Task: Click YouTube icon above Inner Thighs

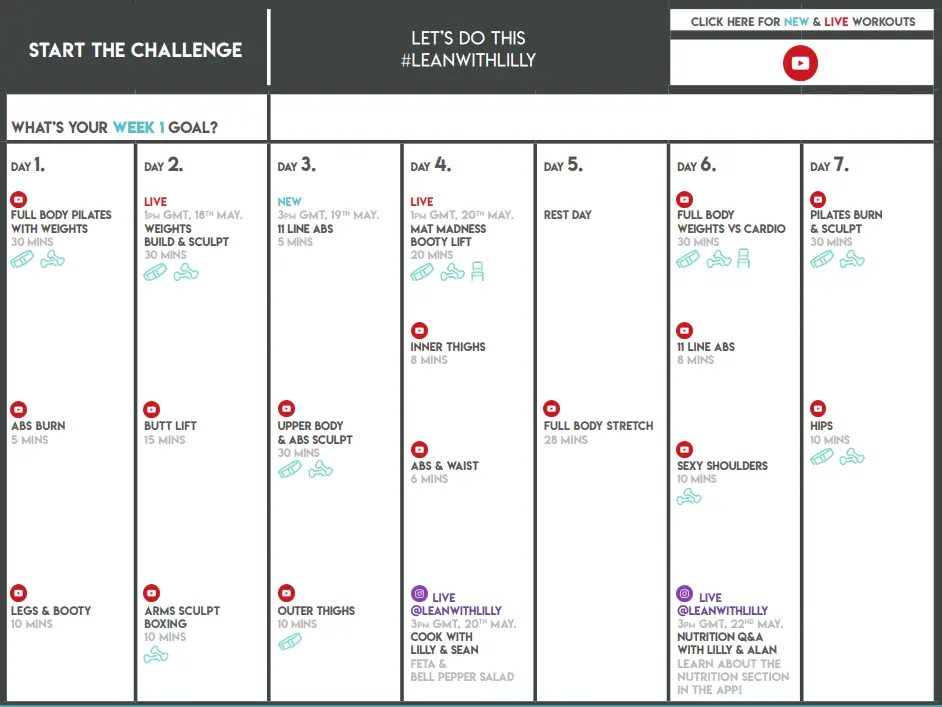Action: click(419, 331)
